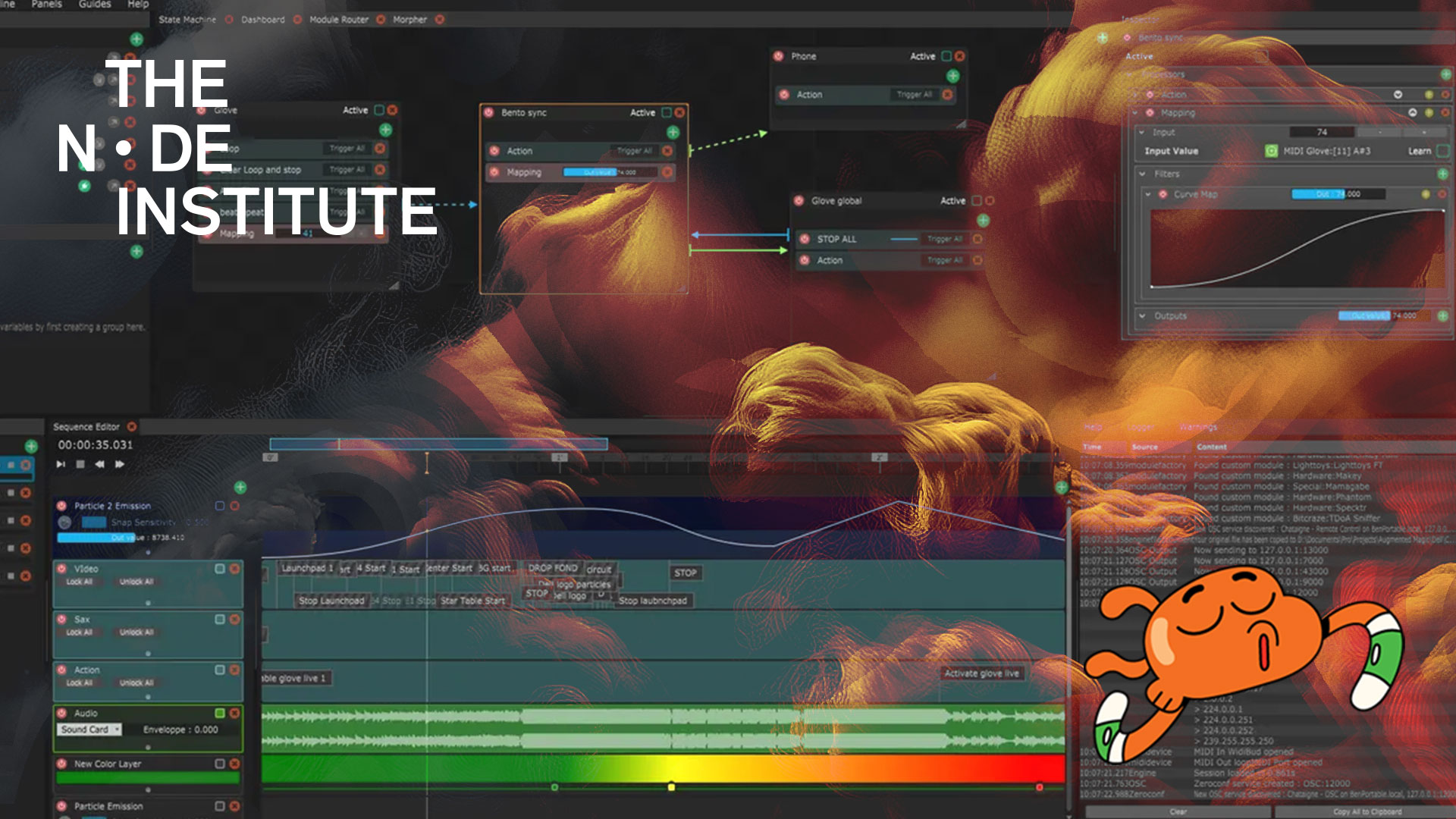Enable the Learn checkbox for Input Value
This screenshot has height=819, width=1456.
tap(1442, 151)
